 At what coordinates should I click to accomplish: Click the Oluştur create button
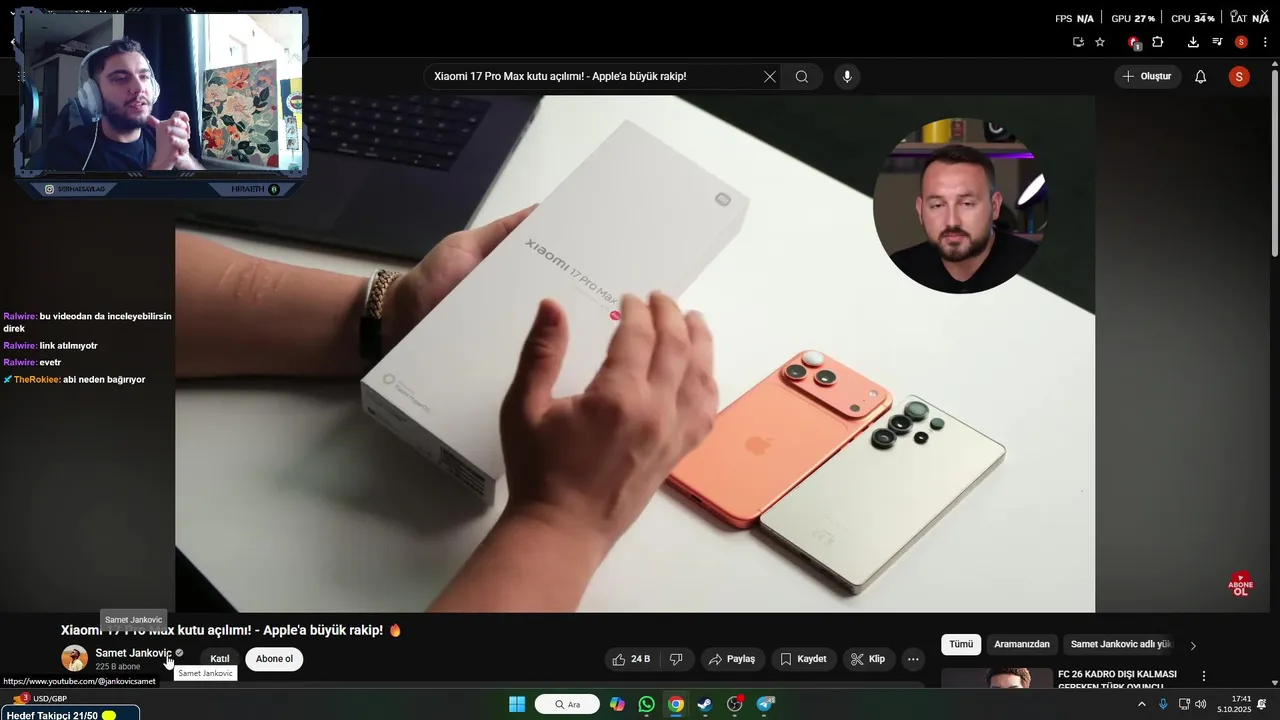(1148, 77)
